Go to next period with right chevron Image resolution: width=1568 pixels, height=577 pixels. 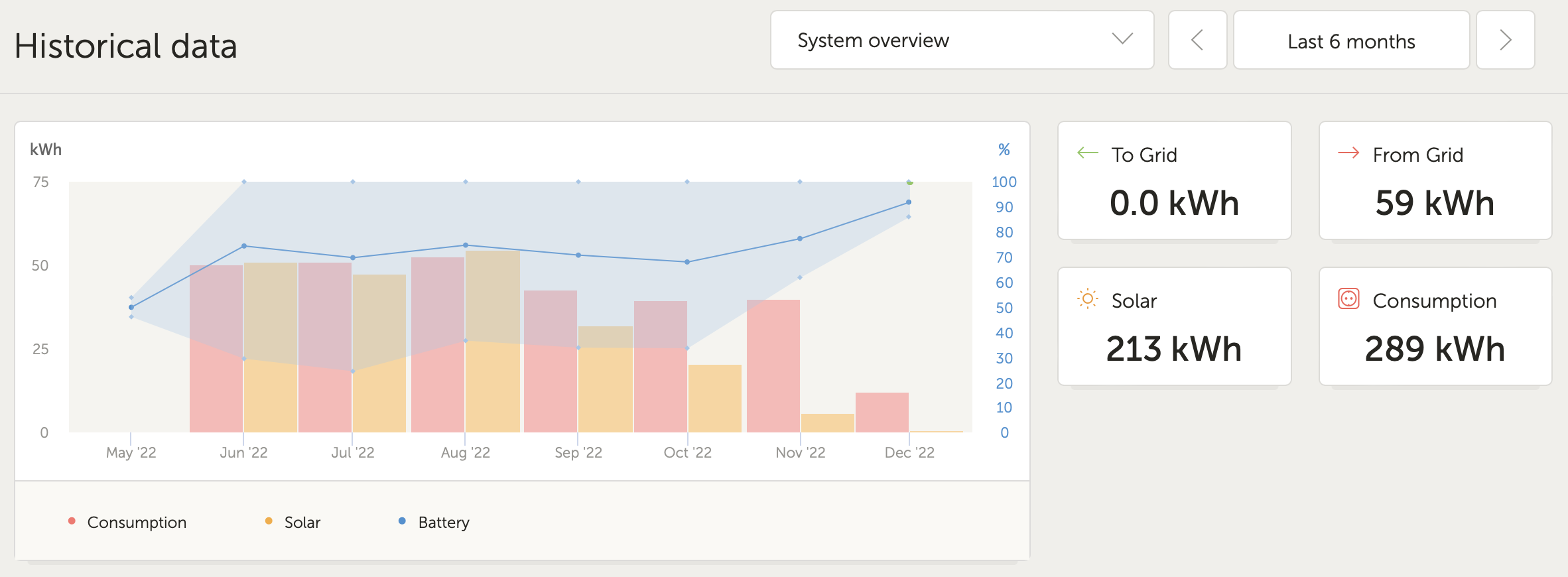[x=1505, y=40]
